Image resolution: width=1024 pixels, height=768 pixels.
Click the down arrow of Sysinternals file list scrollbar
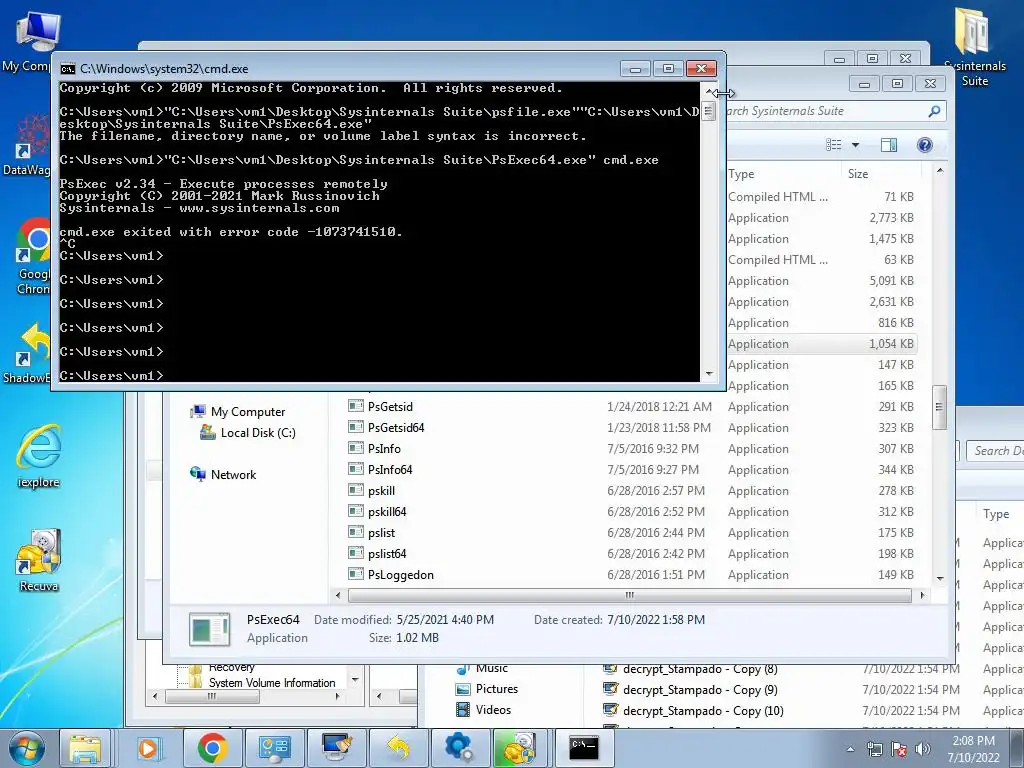click(x=940, y=579)
